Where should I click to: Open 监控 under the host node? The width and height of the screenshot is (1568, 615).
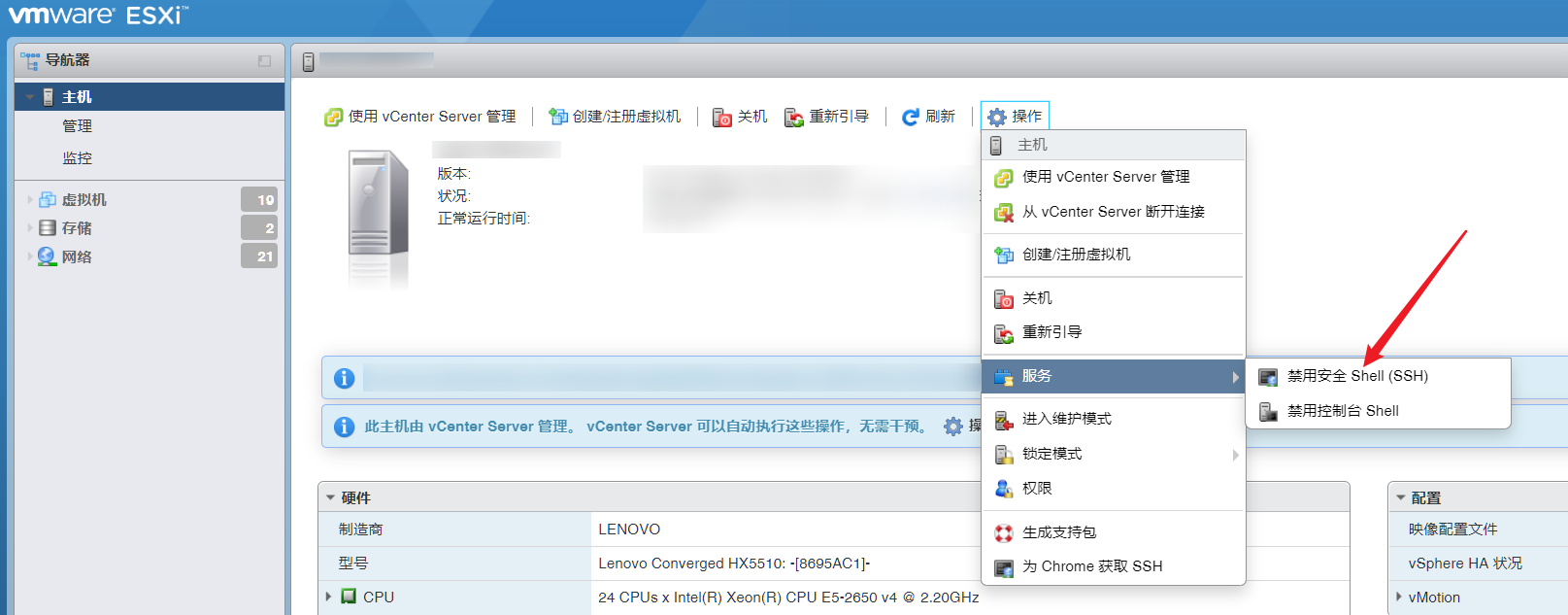pyautogui.click(x=78, y=158)
